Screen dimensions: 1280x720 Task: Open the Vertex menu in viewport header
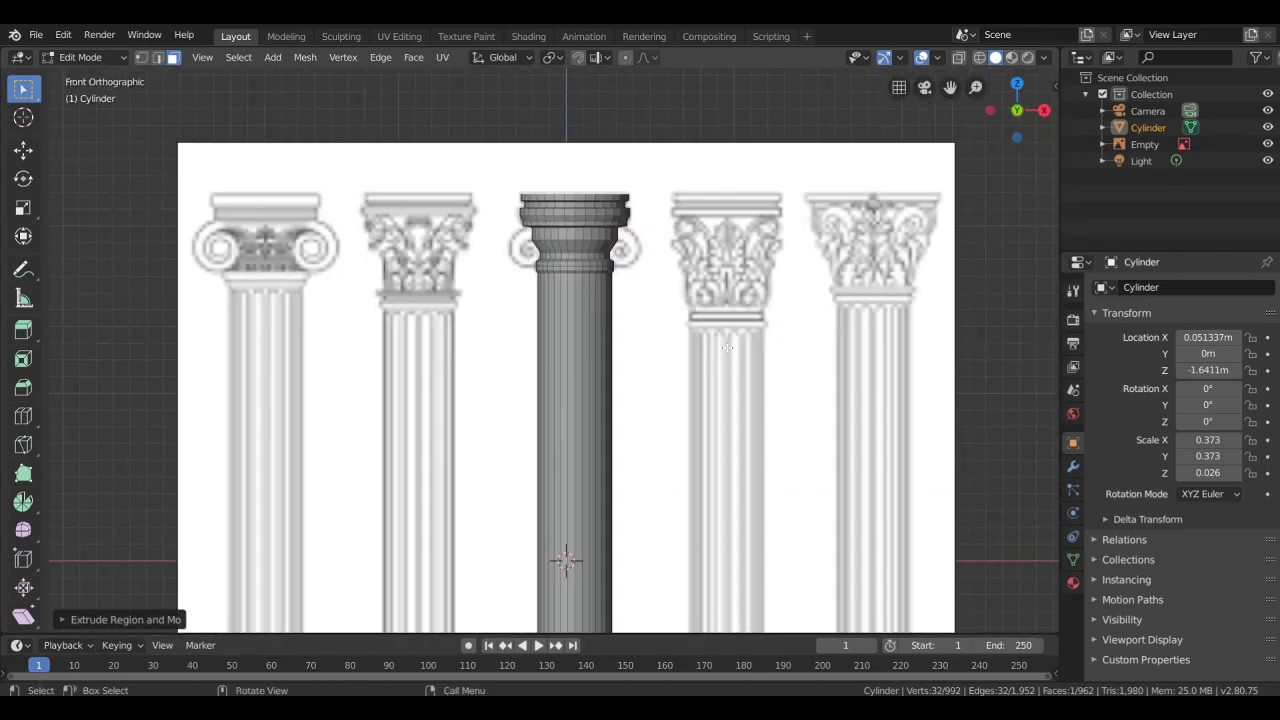(x=343, y=58)
